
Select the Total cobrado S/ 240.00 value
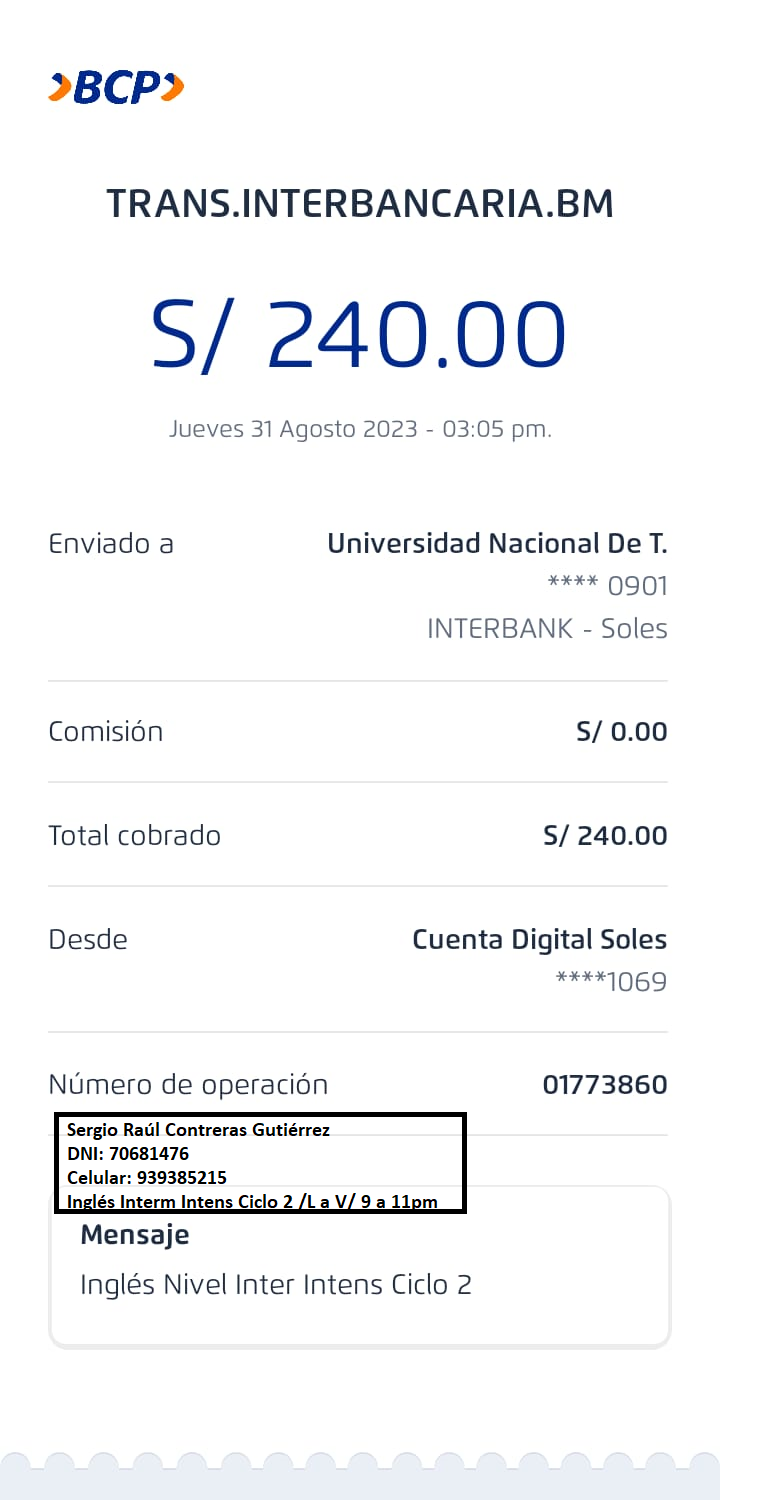pyautogui.click(x=605, y=836)
